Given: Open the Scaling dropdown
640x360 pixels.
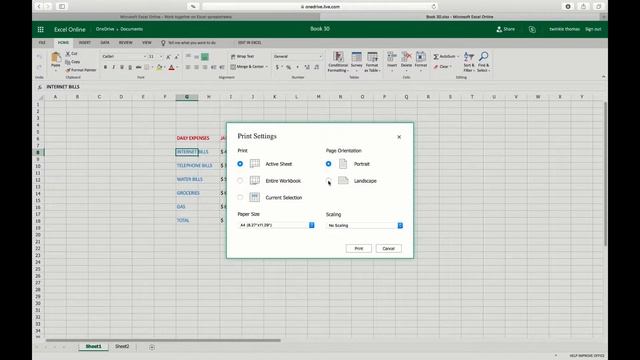Looking at the screenshot, I should pos(364,225).
